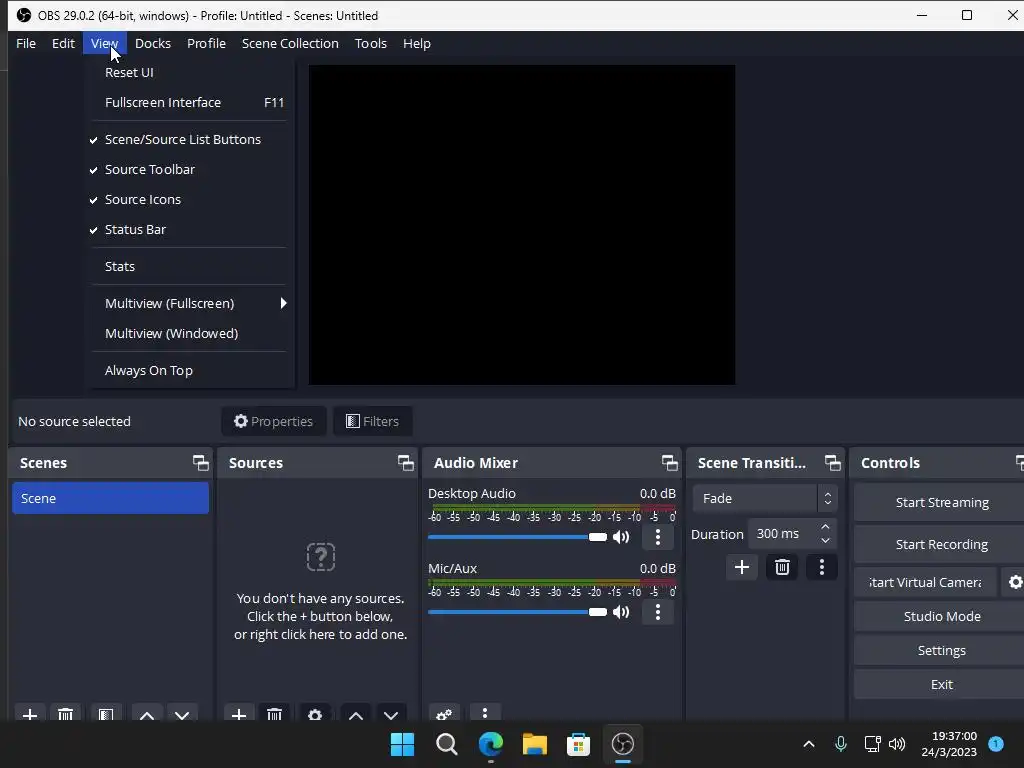Image resolution: width=1024 pixels, height=768 pixels.
Task: Add a new source with plus icon
Action: (239, 714)
